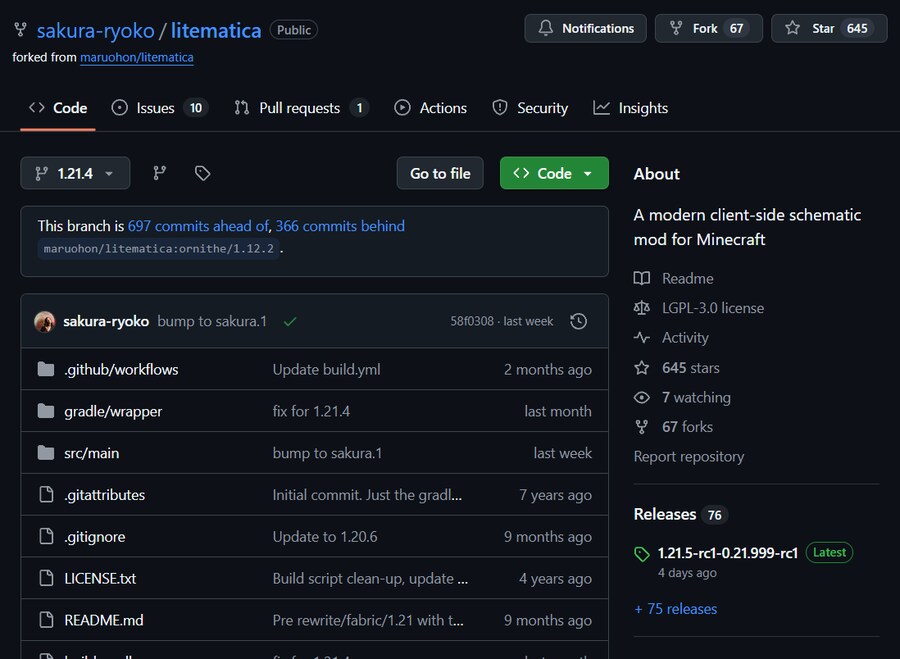Open the .github/workflows folder

pyautogui.click(x=121, y=369)
